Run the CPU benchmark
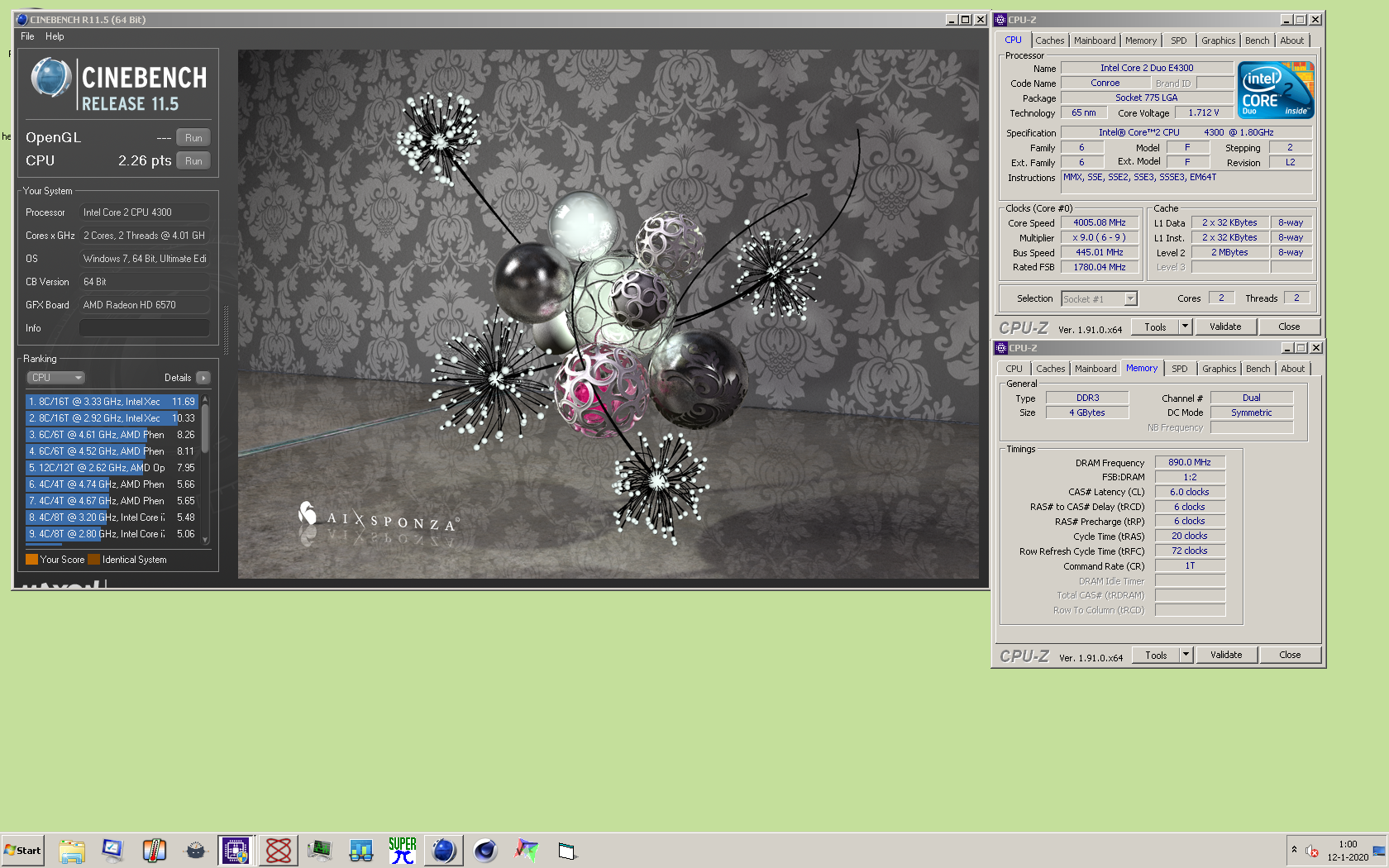1389x868 pixels. pos(193,161)
